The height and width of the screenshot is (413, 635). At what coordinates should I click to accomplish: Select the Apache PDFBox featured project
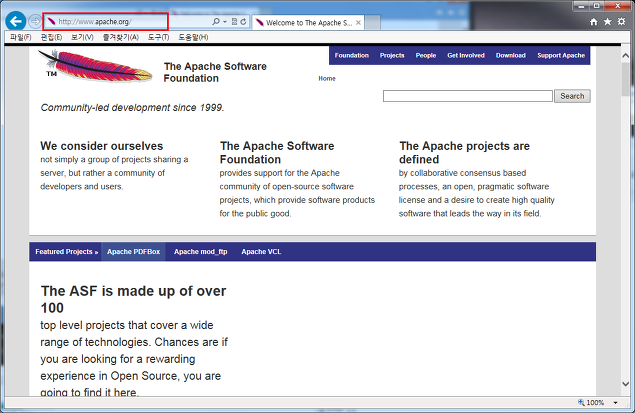pos(133,251)
